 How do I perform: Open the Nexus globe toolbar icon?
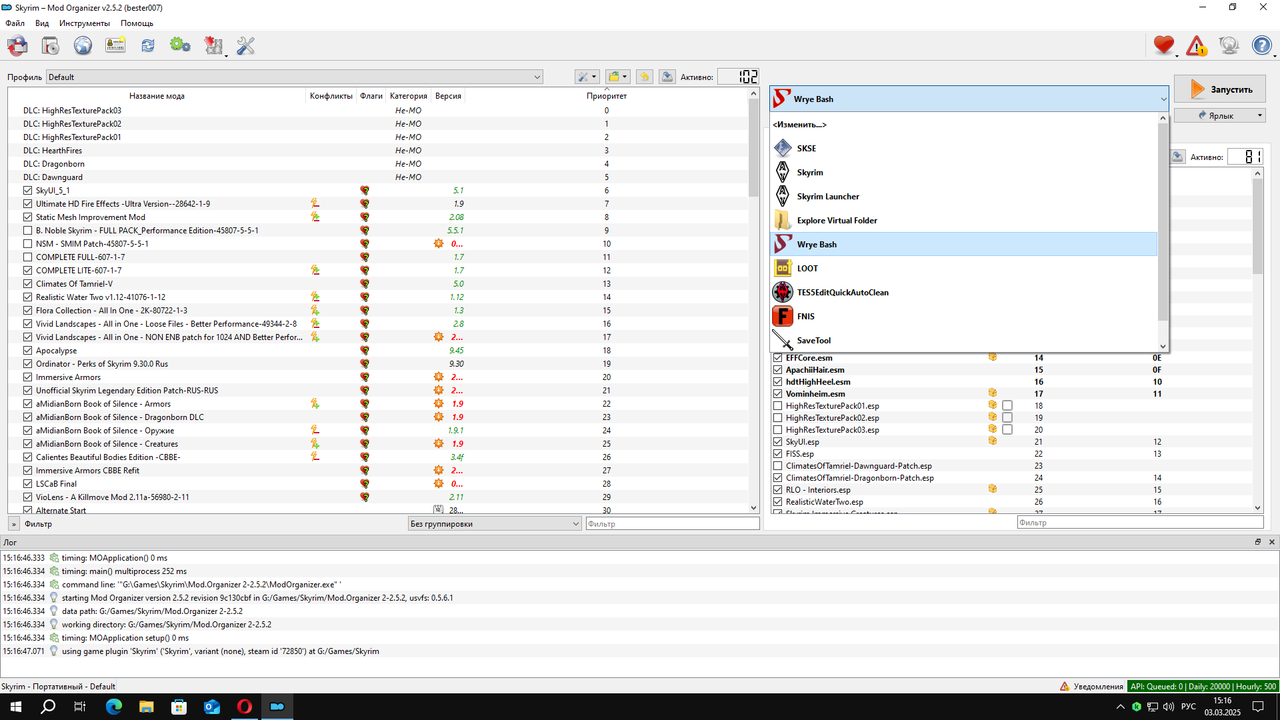coord(82,46)
